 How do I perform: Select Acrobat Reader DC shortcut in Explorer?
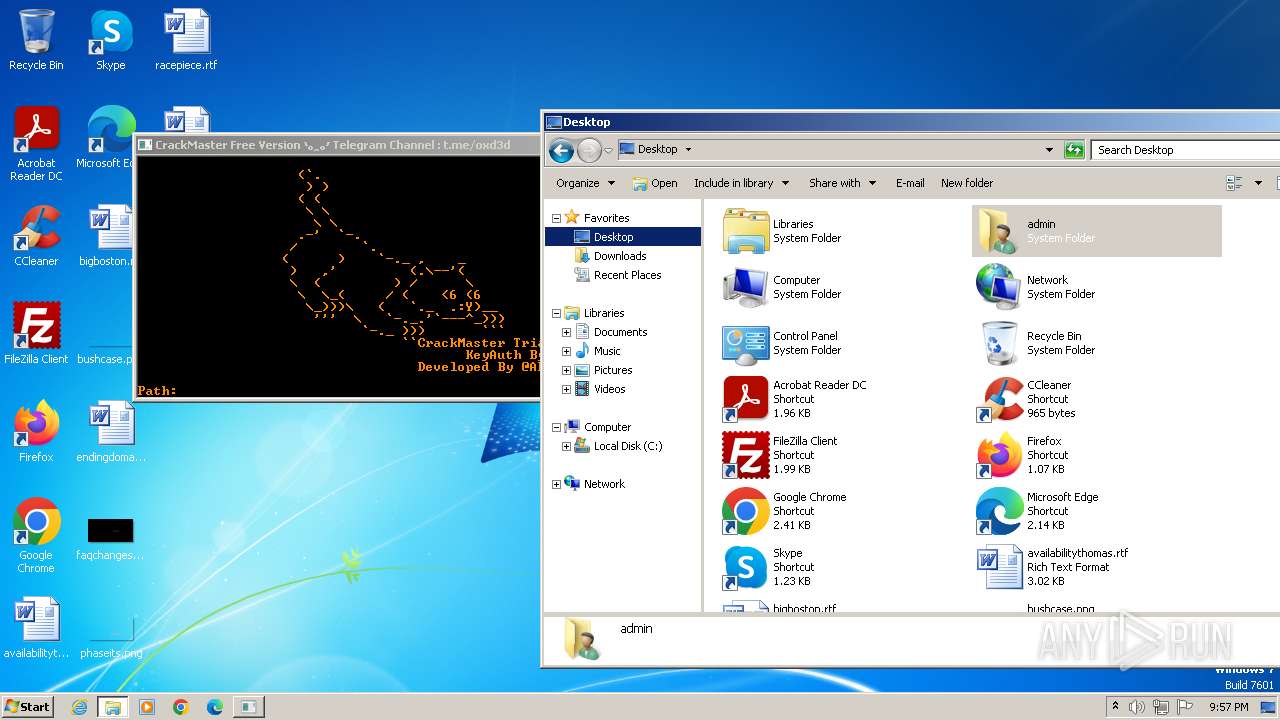click(x=795, y=399)
